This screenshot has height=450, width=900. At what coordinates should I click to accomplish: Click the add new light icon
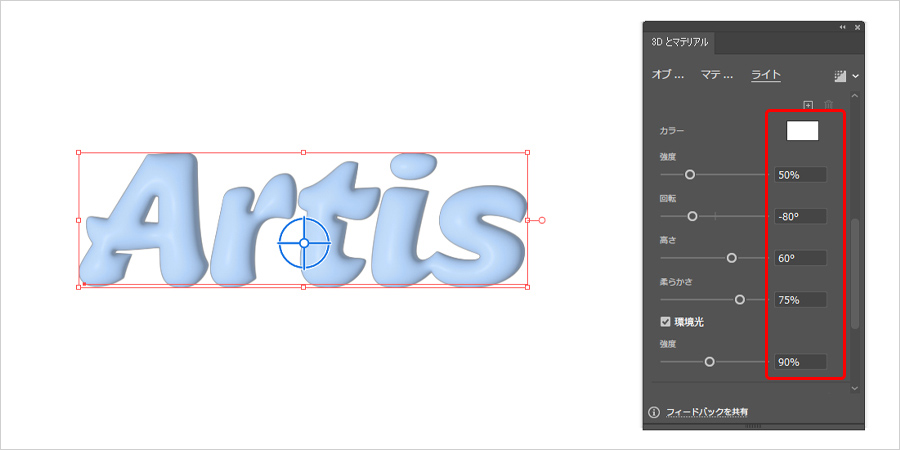click(x=808, y=105)
